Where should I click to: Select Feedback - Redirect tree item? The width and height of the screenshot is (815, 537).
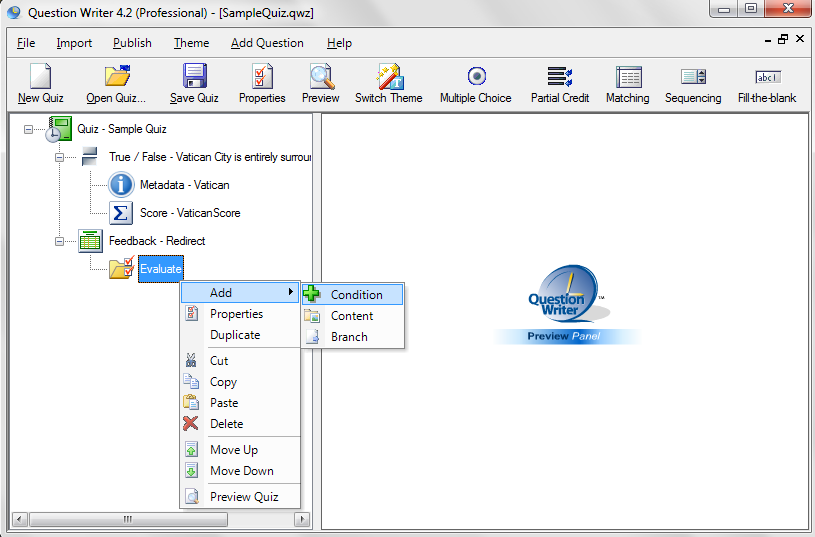tap(157, 241)
